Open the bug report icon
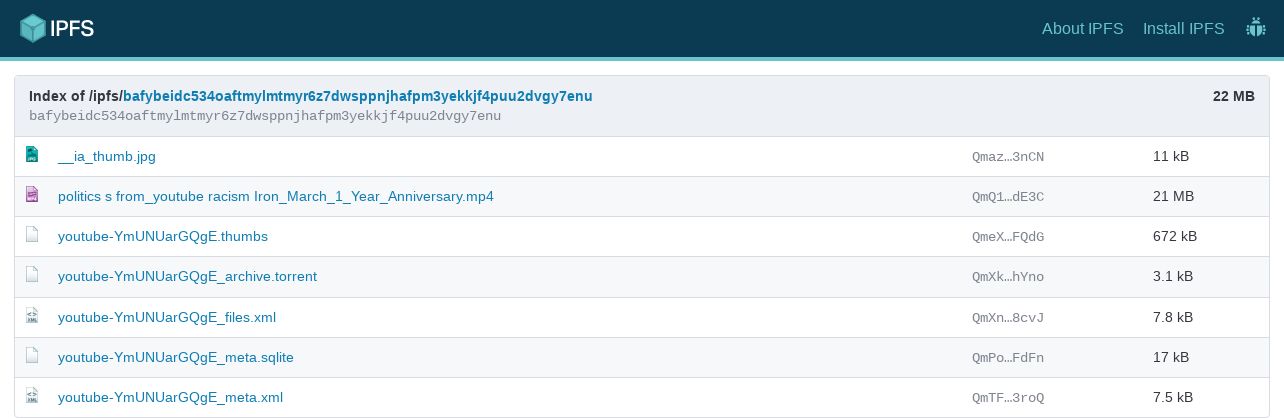Screen dimensions: 1284x418 (x=1256, y=28)
